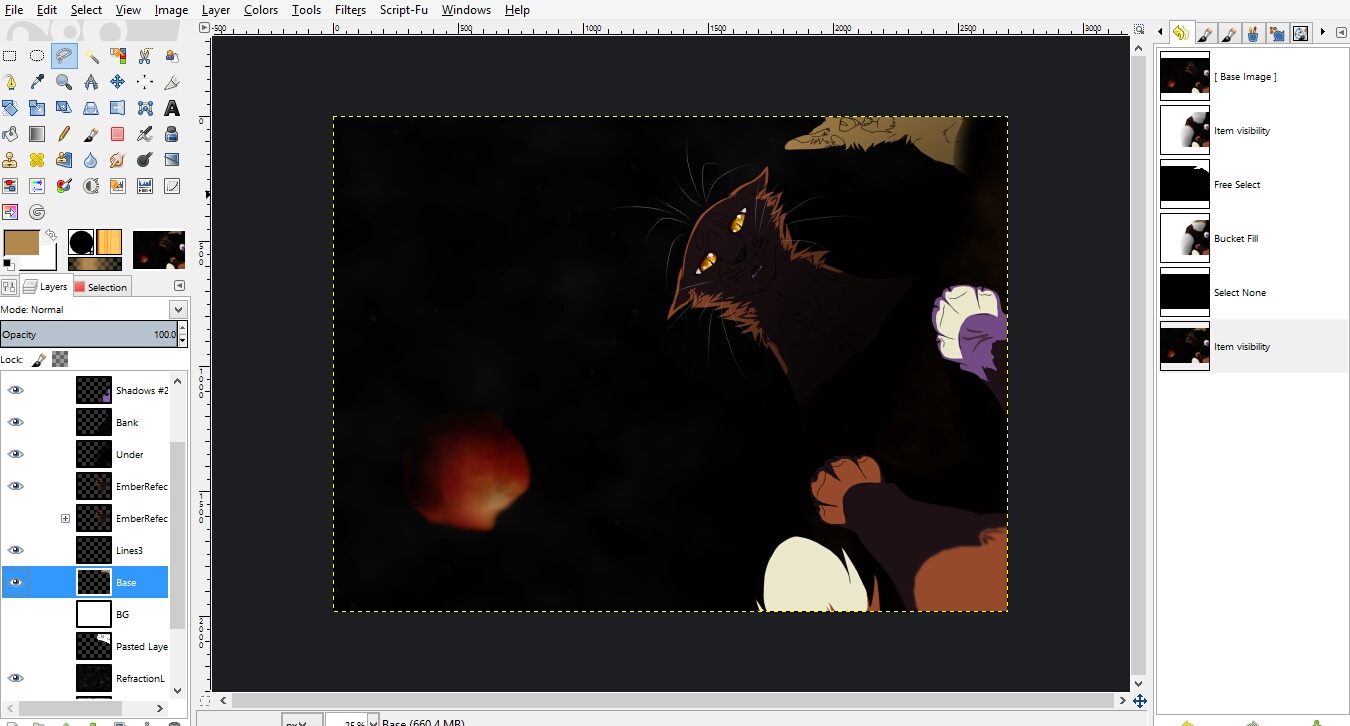
Task: Show next tabs in right dock
Action: [x=1323, y=32]
